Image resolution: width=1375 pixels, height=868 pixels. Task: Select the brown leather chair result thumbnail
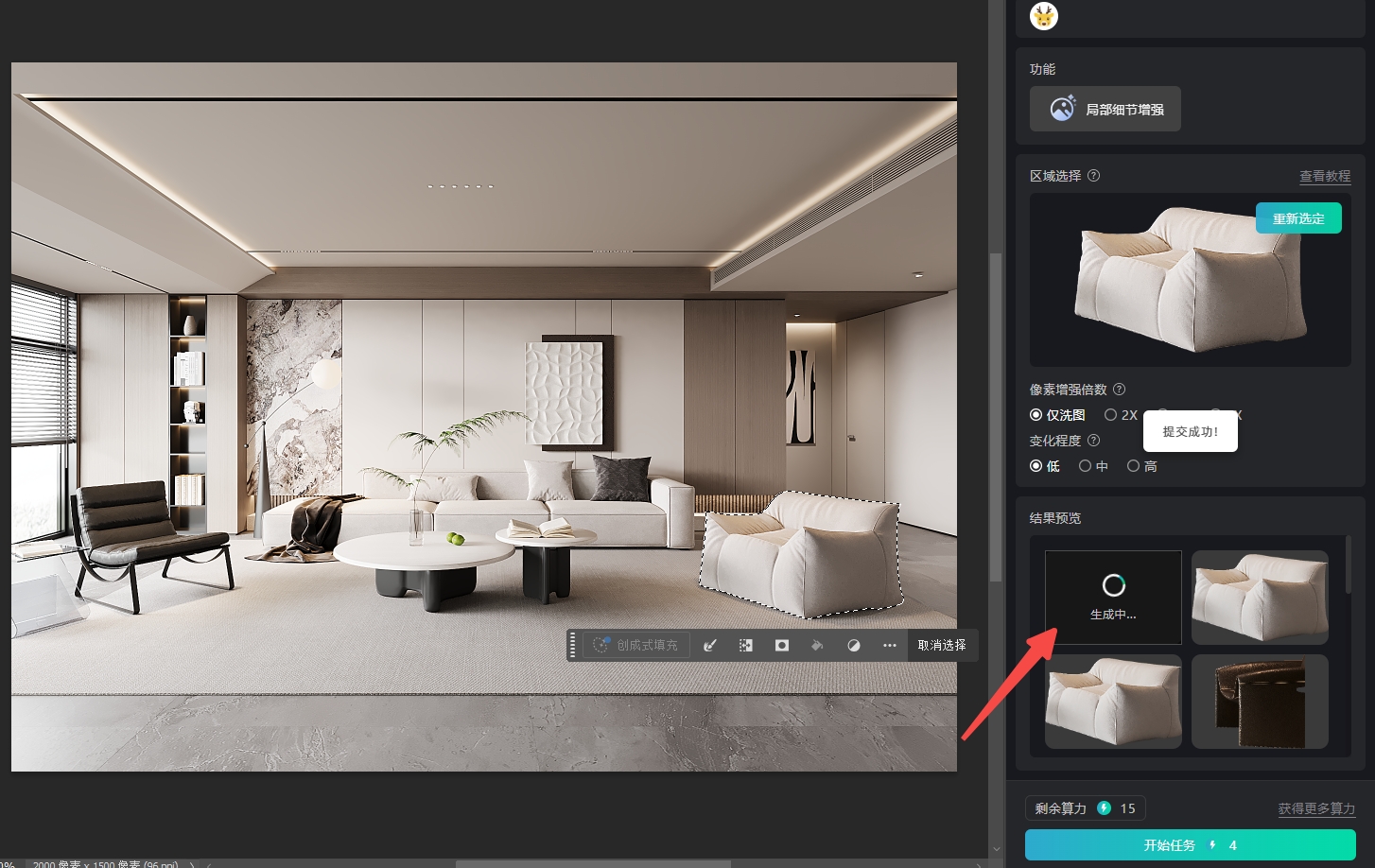click(x=1260, y=702)
